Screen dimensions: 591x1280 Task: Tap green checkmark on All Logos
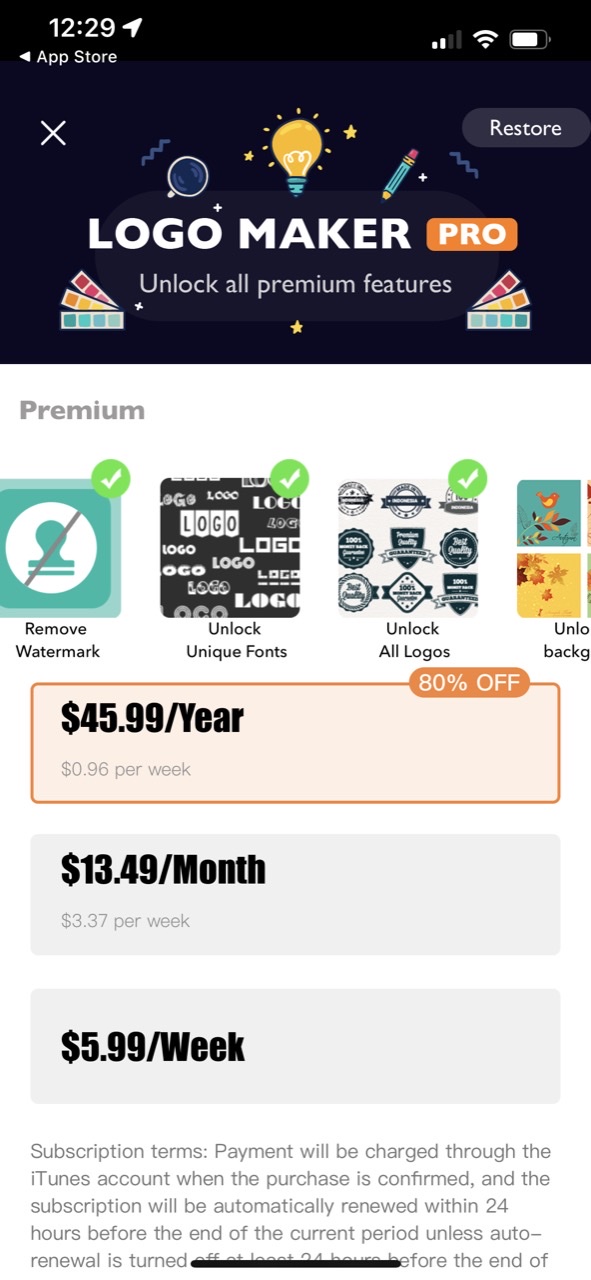(x=467, y=478)
